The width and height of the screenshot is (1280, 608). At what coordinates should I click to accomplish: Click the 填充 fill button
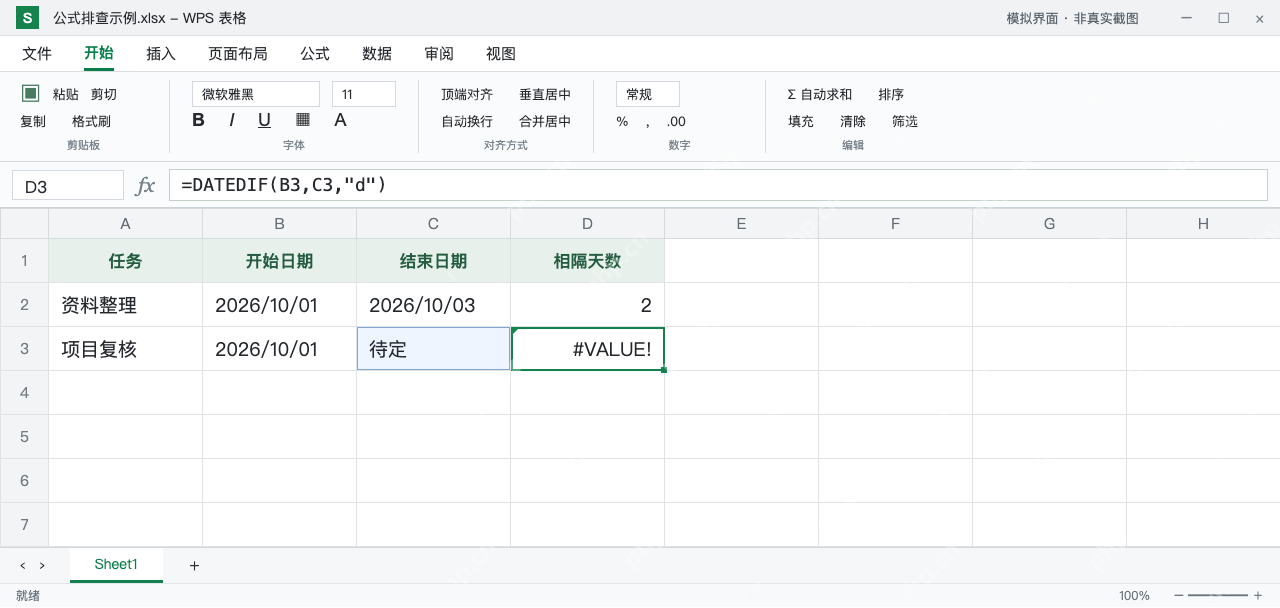coord(801,122)
